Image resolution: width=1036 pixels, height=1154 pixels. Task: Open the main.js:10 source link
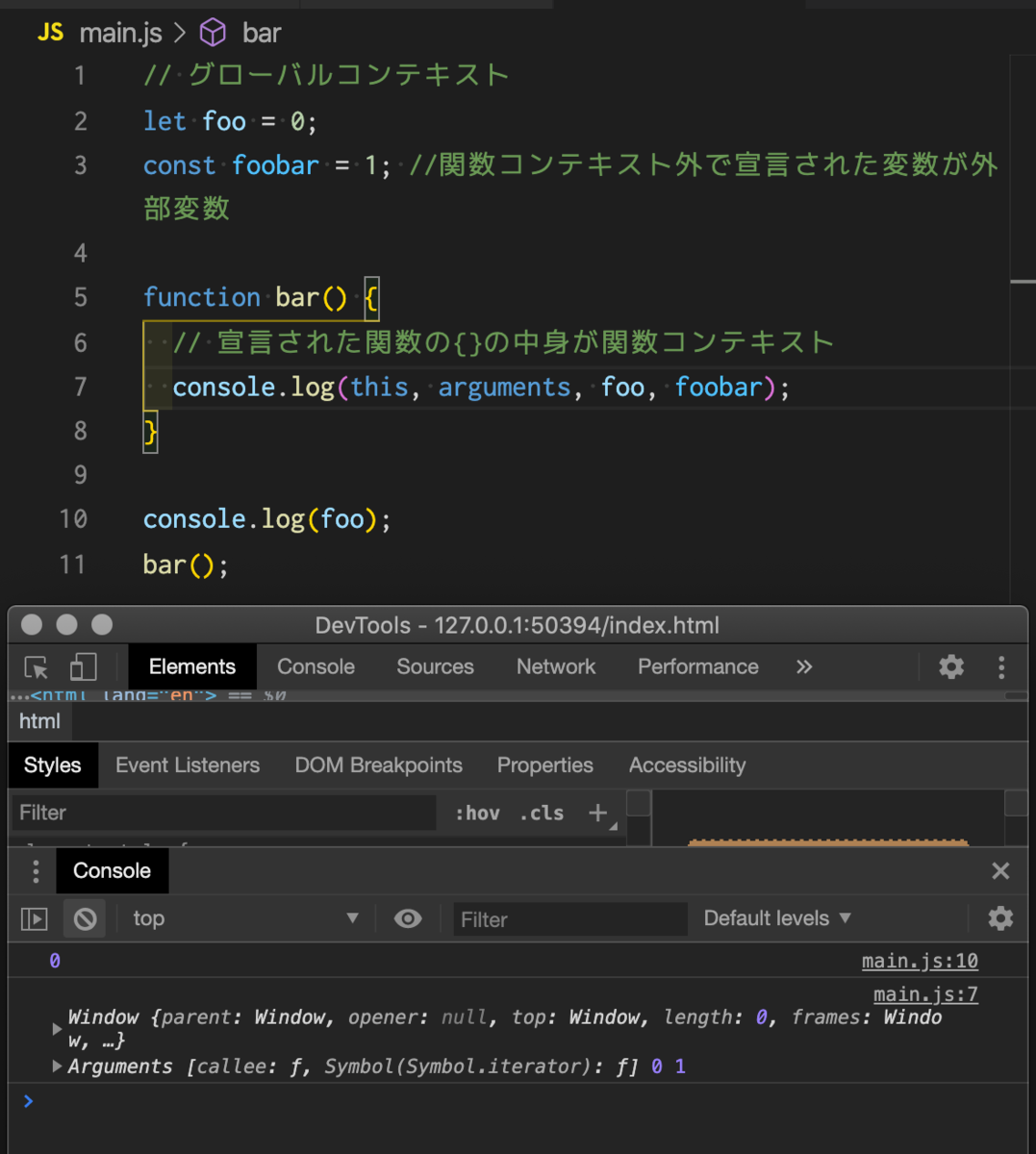pos(920,961)
